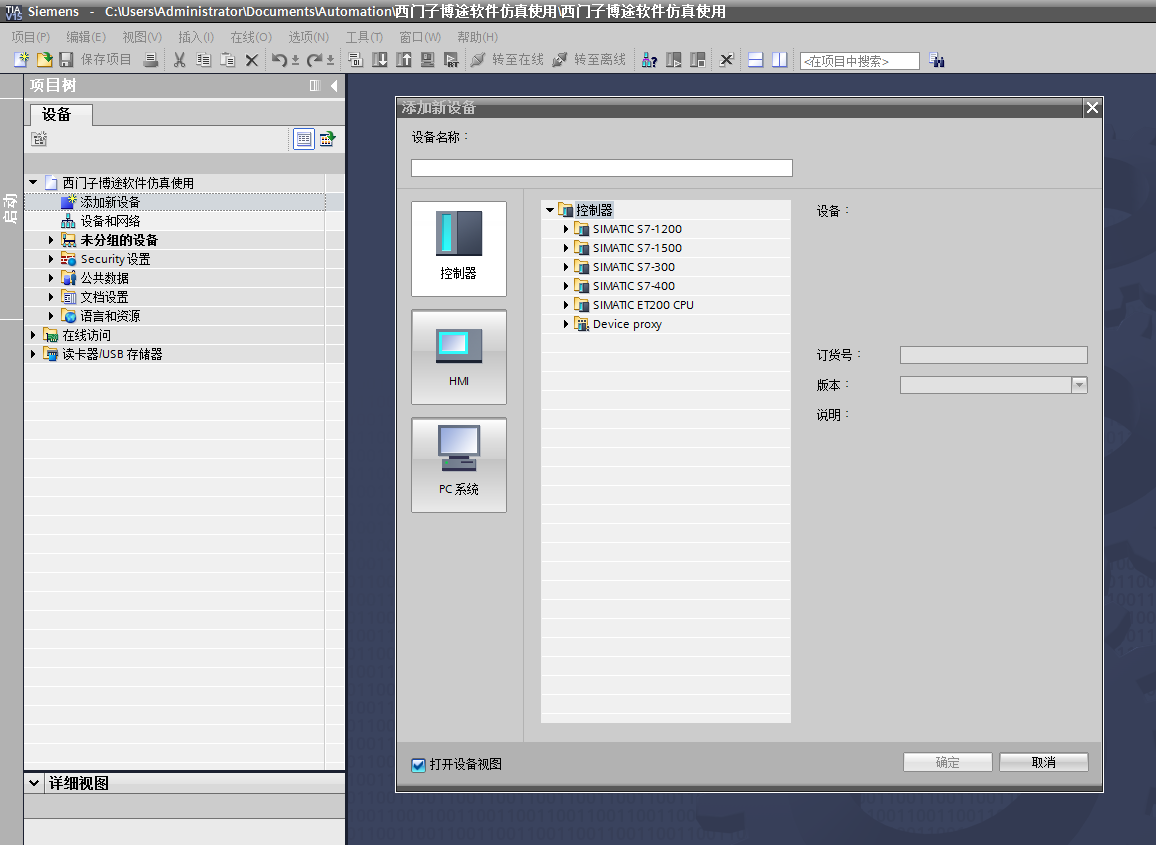
Task: Open the 编辑(E) menu
Action: [x=86, y=37]
